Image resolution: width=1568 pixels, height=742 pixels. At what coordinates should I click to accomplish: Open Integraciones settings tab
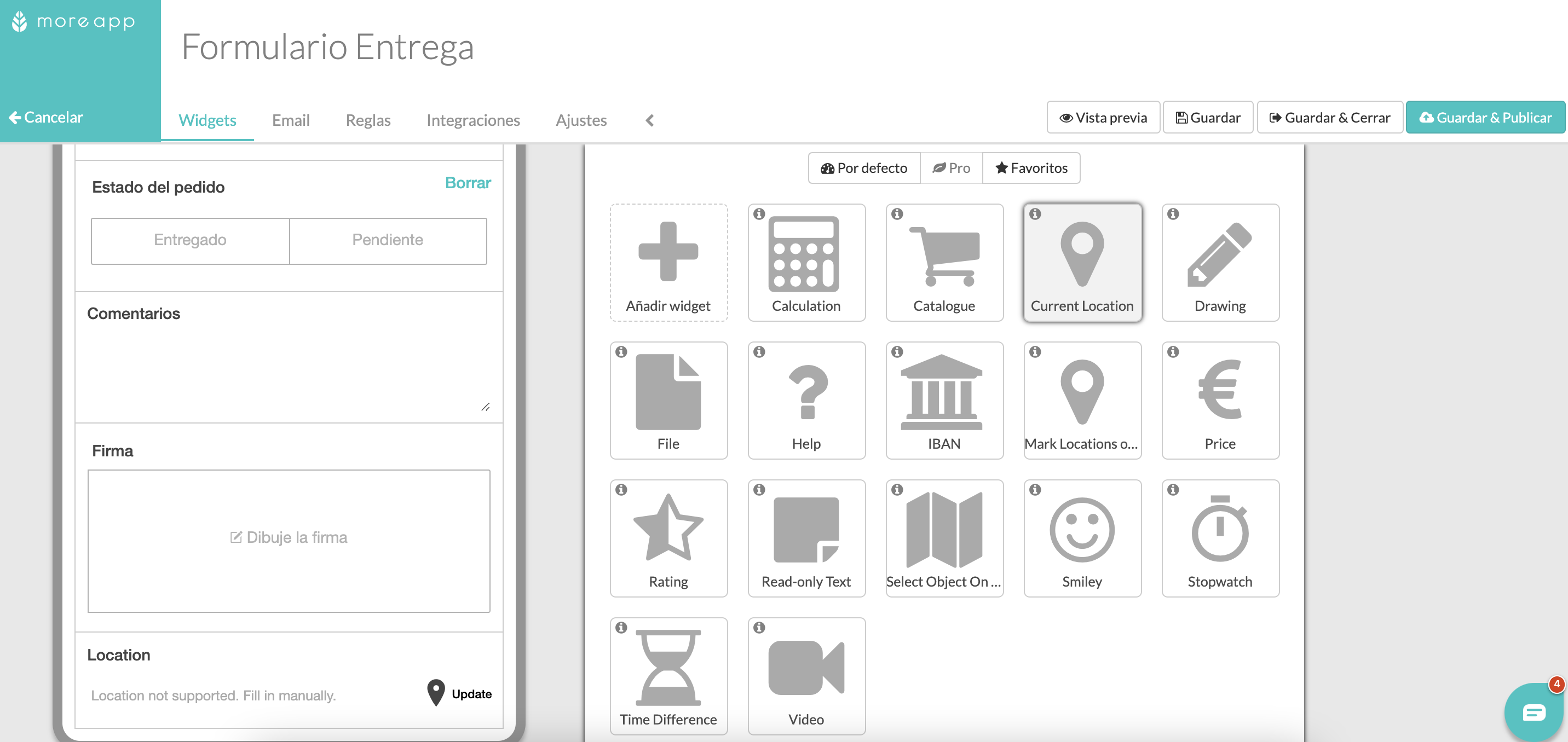pos(472,119)
